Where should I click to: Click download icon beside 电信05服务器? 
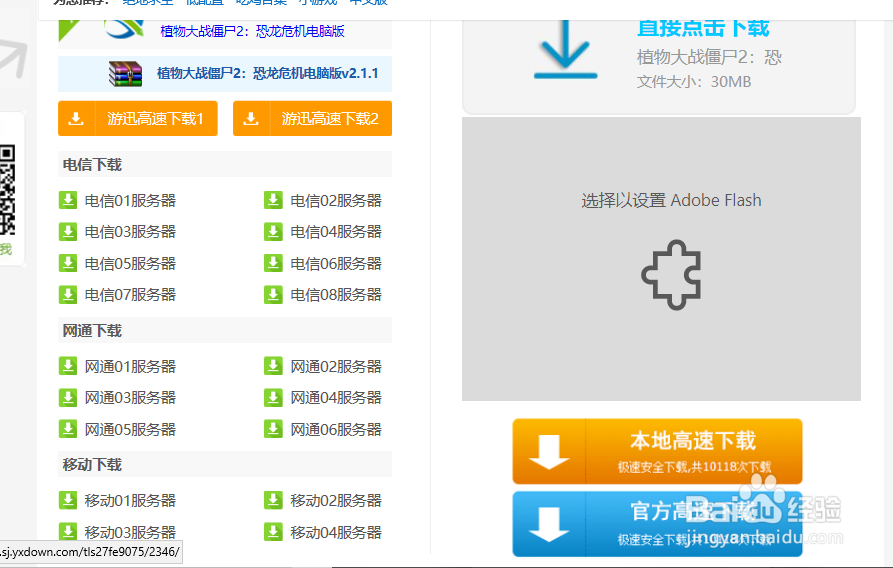[68, 263]
